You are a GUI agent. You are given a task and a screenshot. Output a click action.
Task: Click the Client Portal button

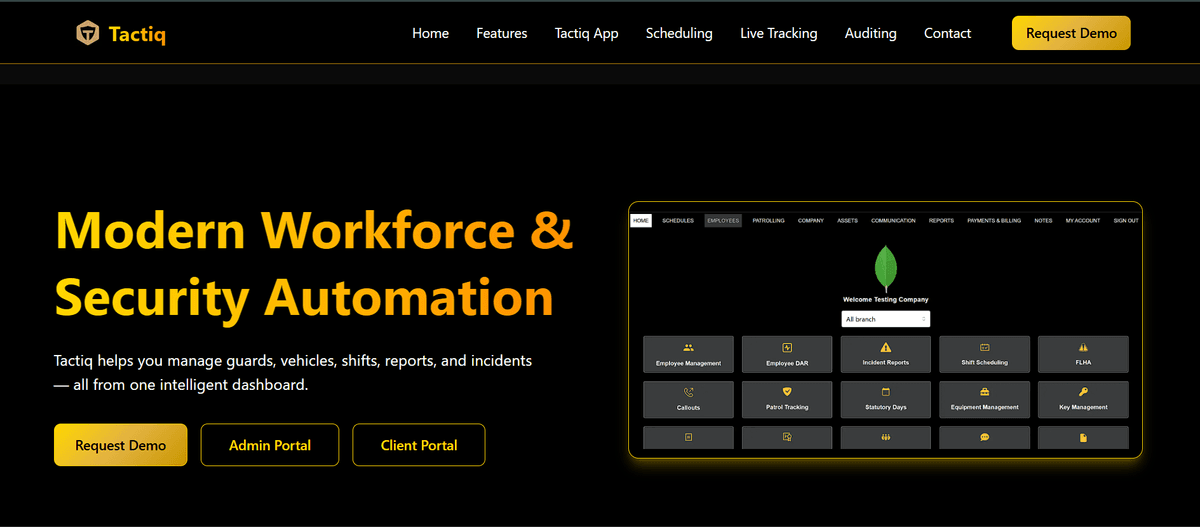[419, 445]
